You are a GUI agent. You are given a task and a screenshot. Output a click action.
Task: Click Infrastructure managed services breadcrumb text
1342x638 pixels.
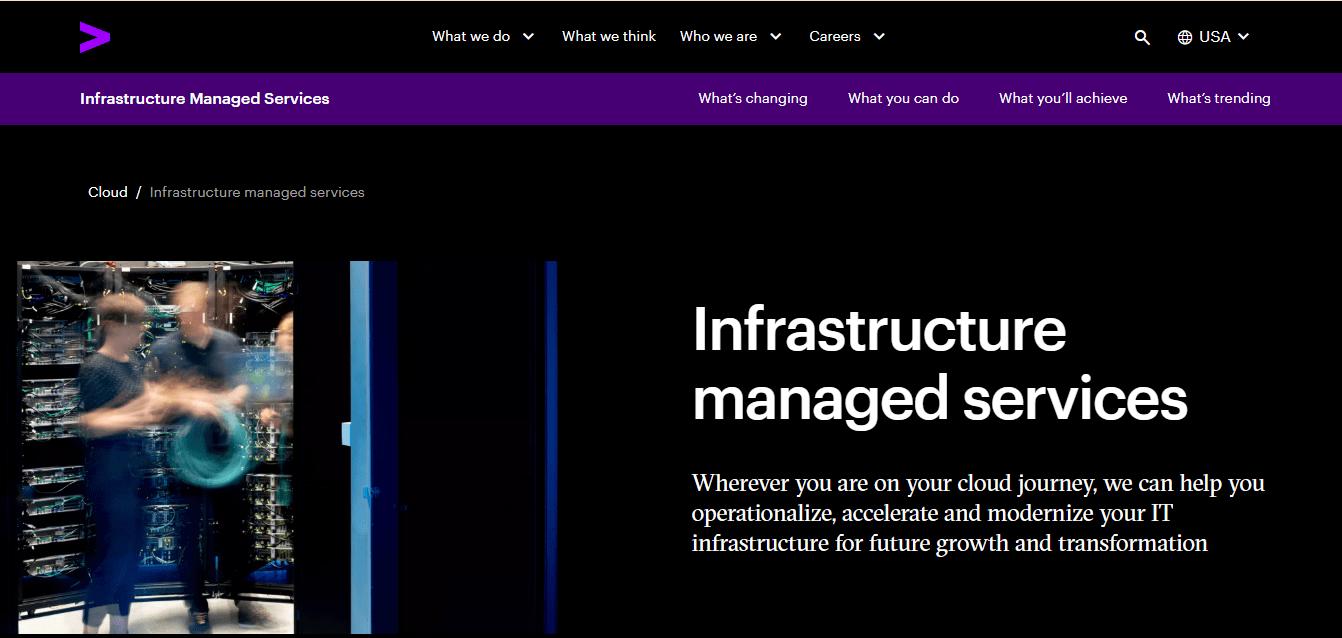pyautogui.click(x=257, y=192)
